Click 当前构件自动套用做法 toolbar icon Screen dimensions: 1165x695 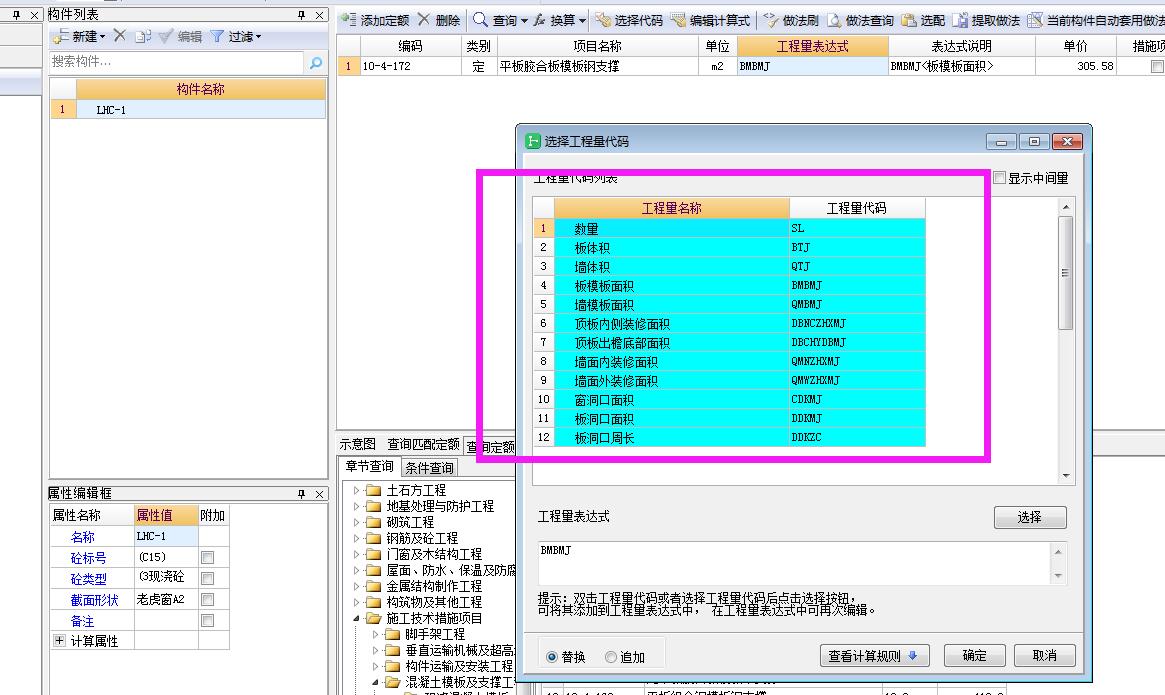(1035, 20)
